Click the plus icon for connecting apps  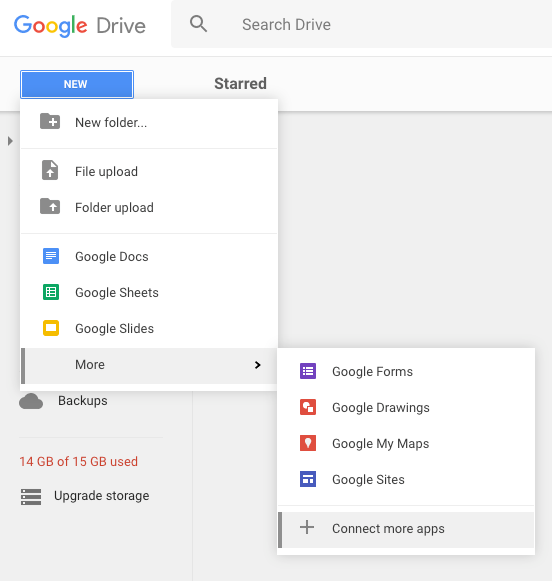tap(307, 527)
